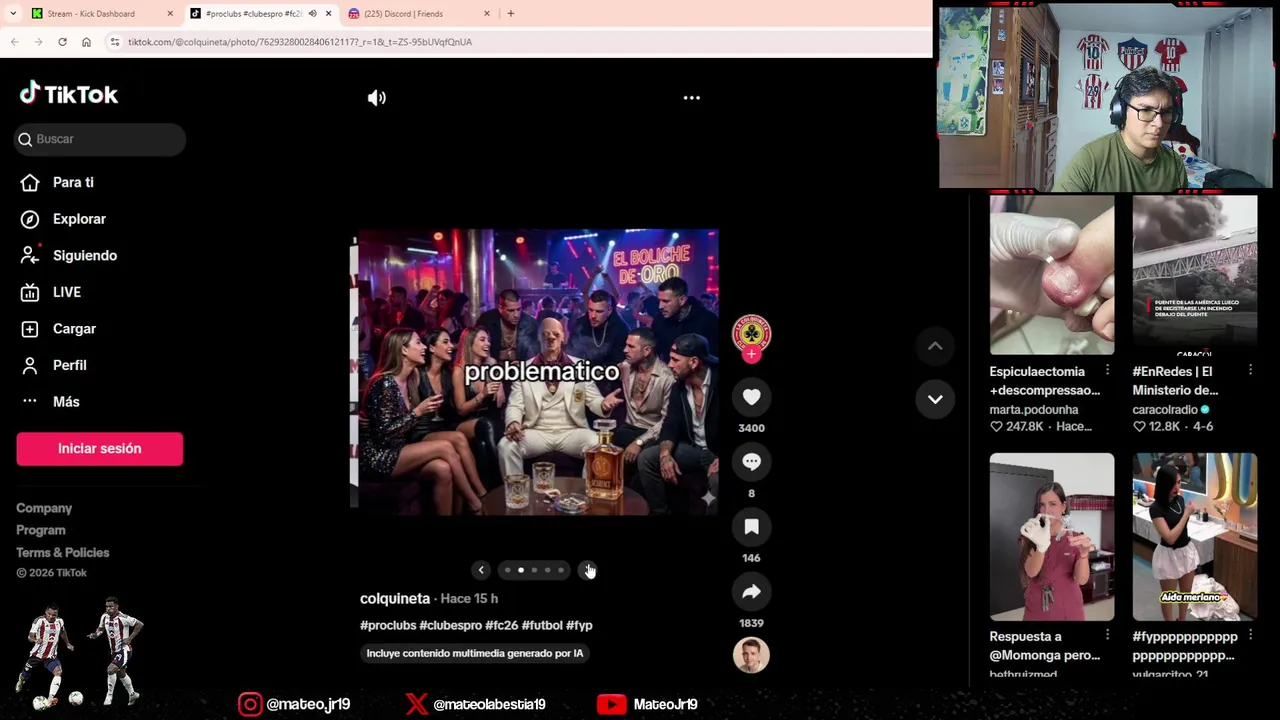Like Espiculaectomia video heart 247.8K
This screenshot has height=720, width=1280.
point(996,426)
